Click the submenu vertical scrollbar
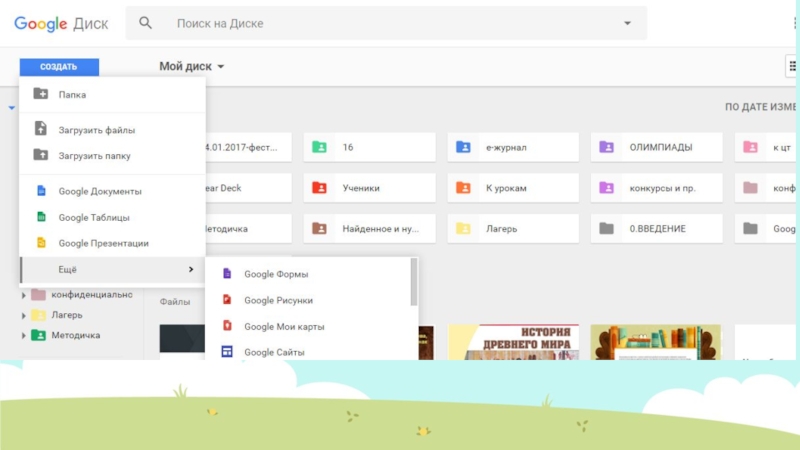 point(414,282)
